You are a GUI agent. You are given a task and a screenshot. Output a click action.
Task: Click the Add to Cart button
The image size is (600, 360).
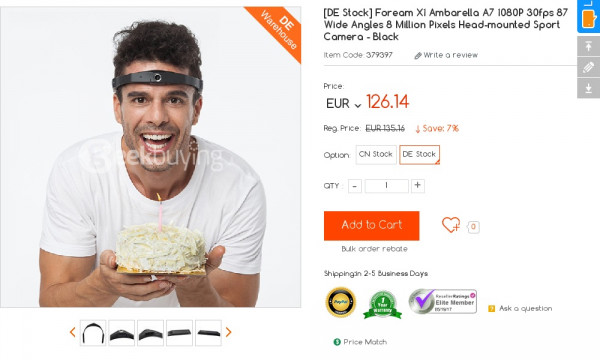point(372,225)
